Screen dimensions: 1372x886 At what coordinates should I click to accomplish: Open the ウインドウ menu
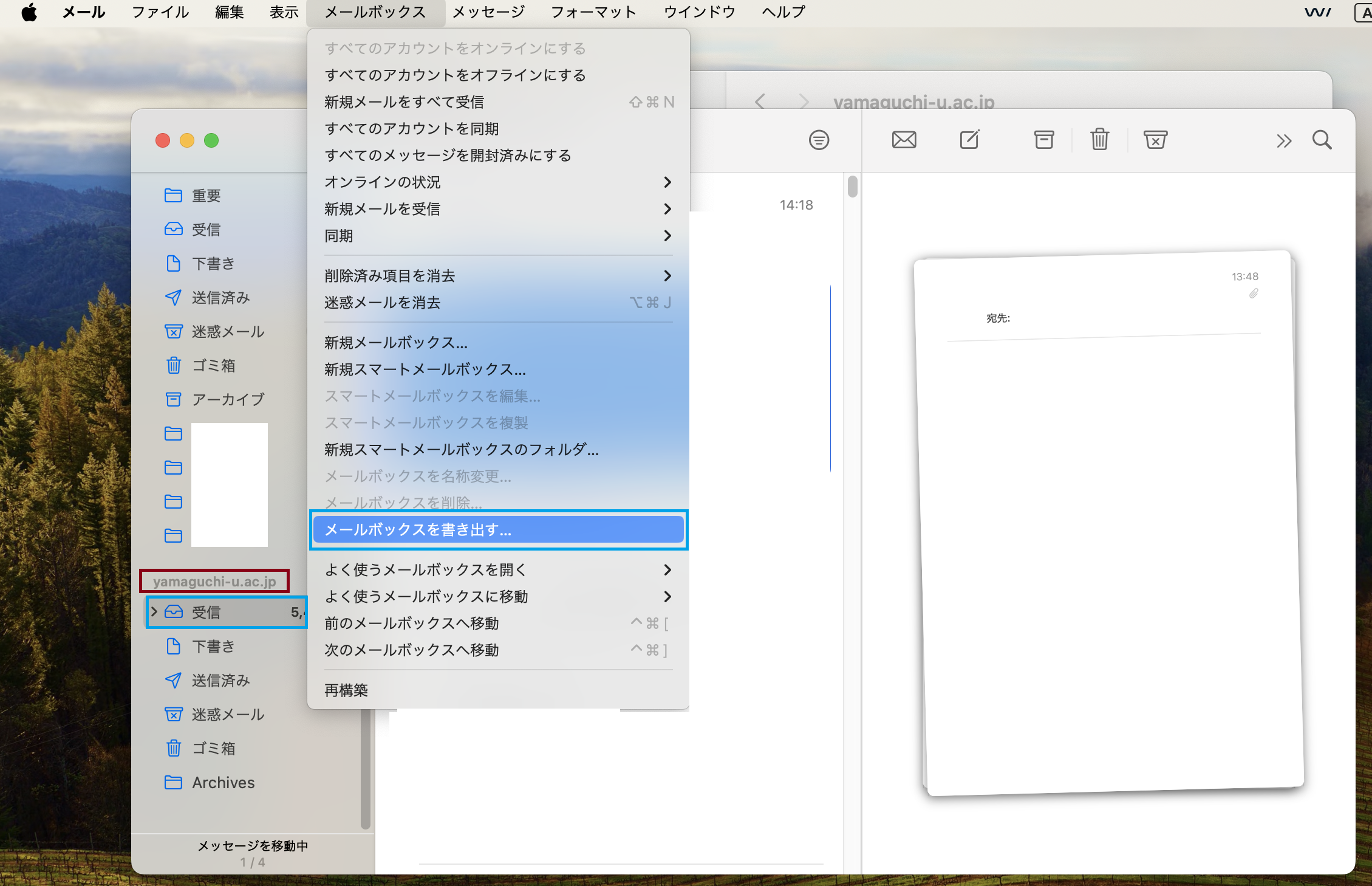[x=699, y=12]
